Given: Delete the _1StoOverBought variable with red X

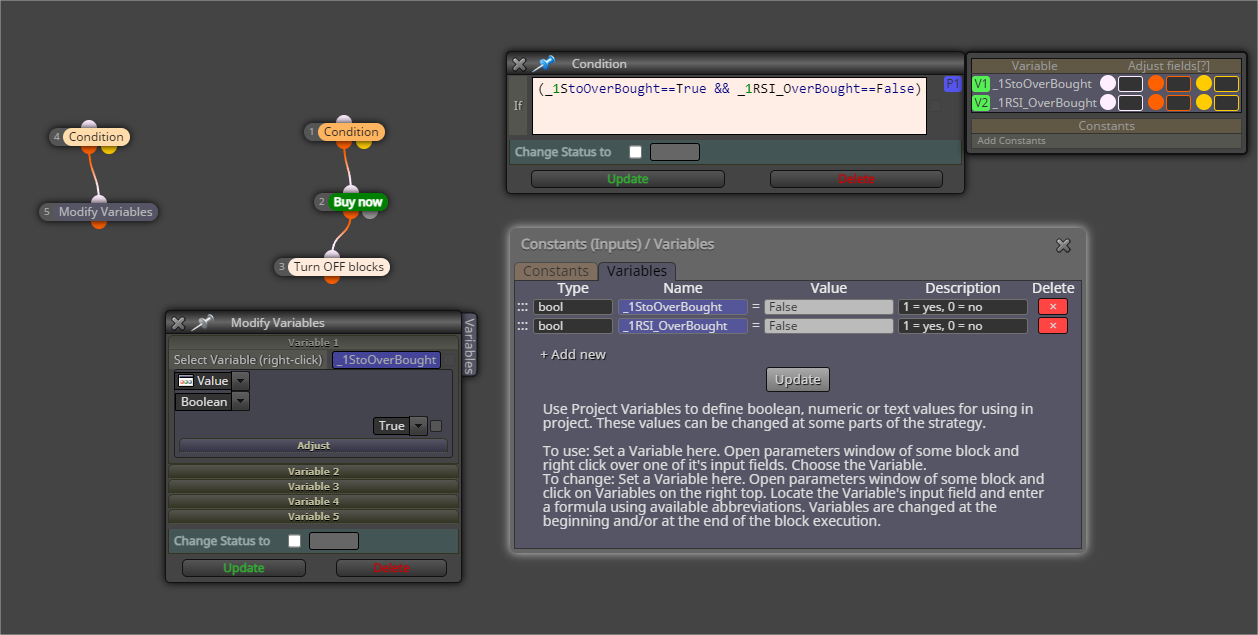Looking at the screenshot, I should click(1052, 307).
